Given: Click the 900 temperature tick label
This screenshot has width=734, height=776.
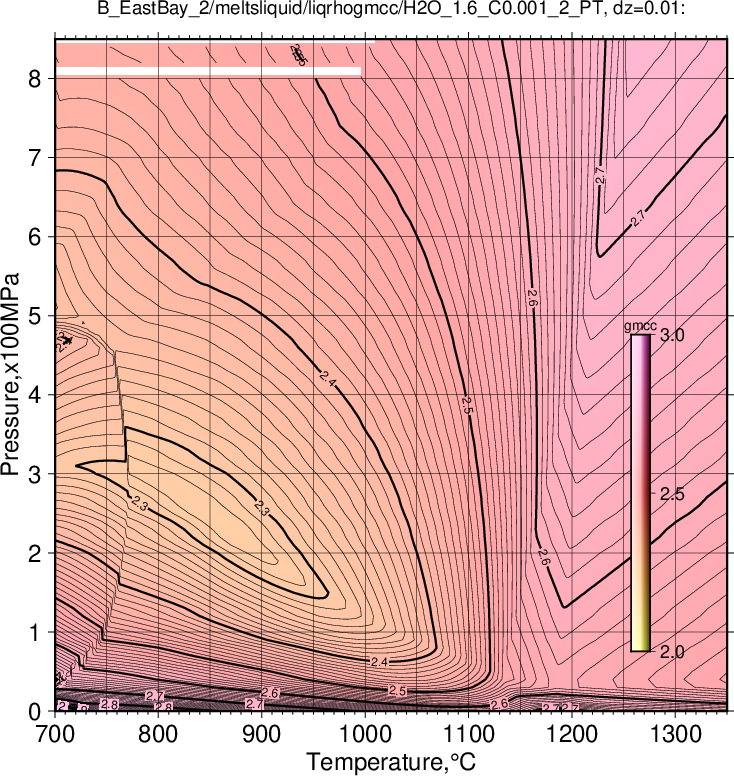Looking at the screenshot, I should (261, 734).
